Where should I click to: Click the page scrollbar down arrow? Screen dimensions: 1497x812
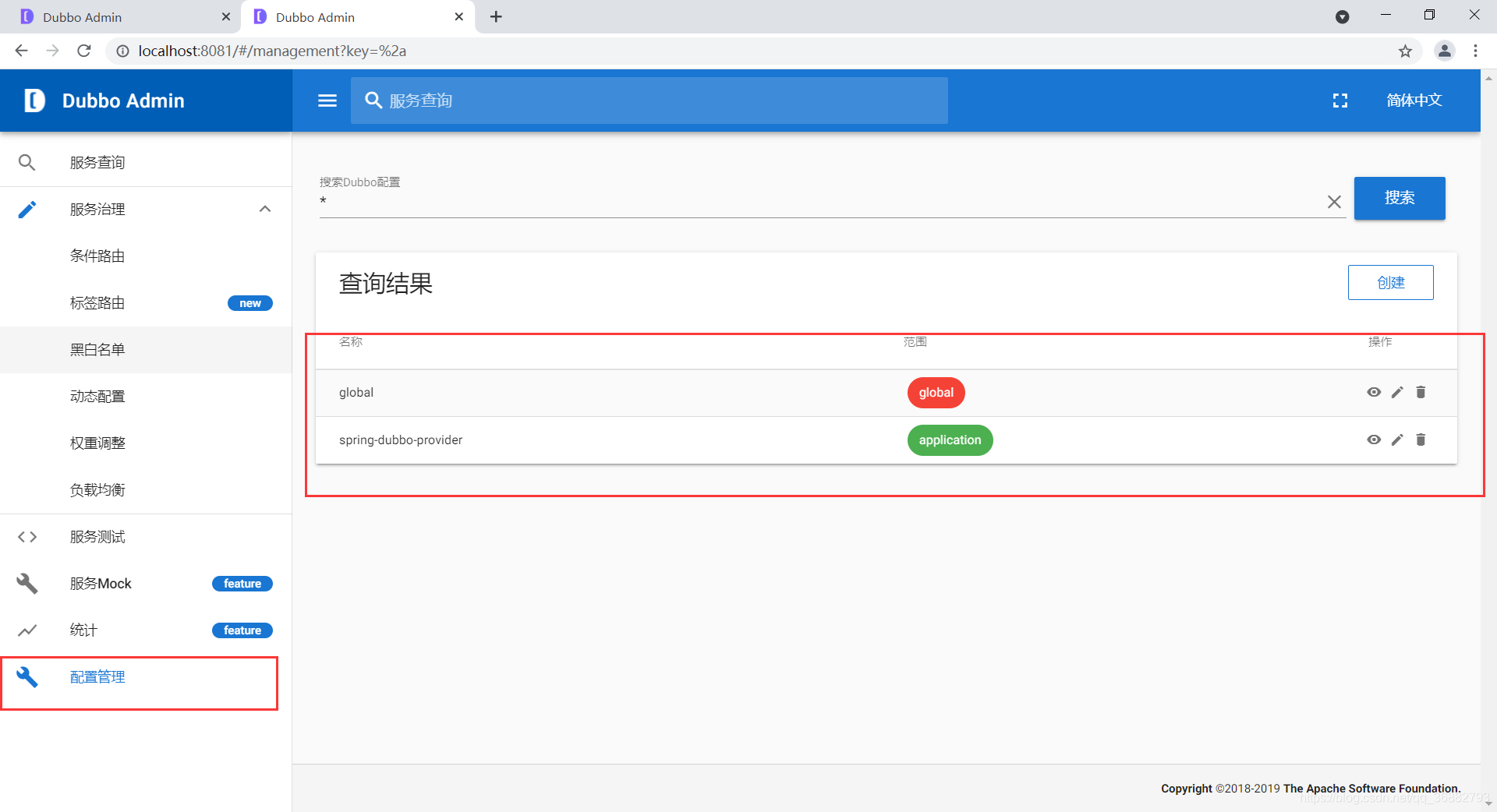coord(1488,804)
